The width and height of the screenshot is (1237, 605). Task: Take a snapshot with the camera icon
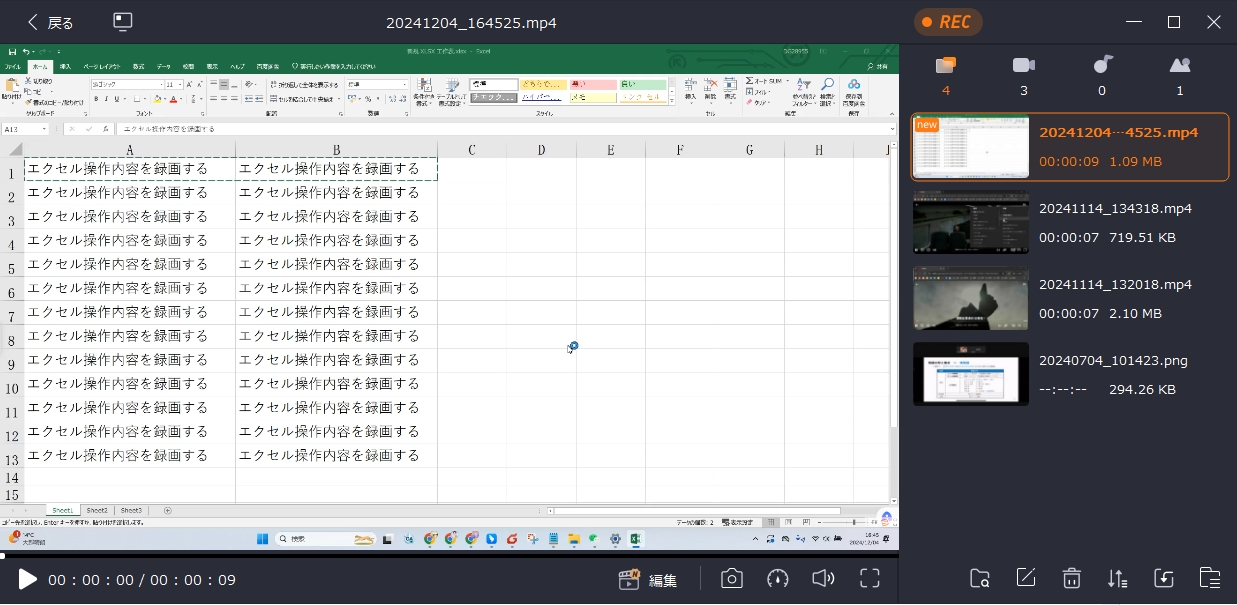tap(732, 579)
